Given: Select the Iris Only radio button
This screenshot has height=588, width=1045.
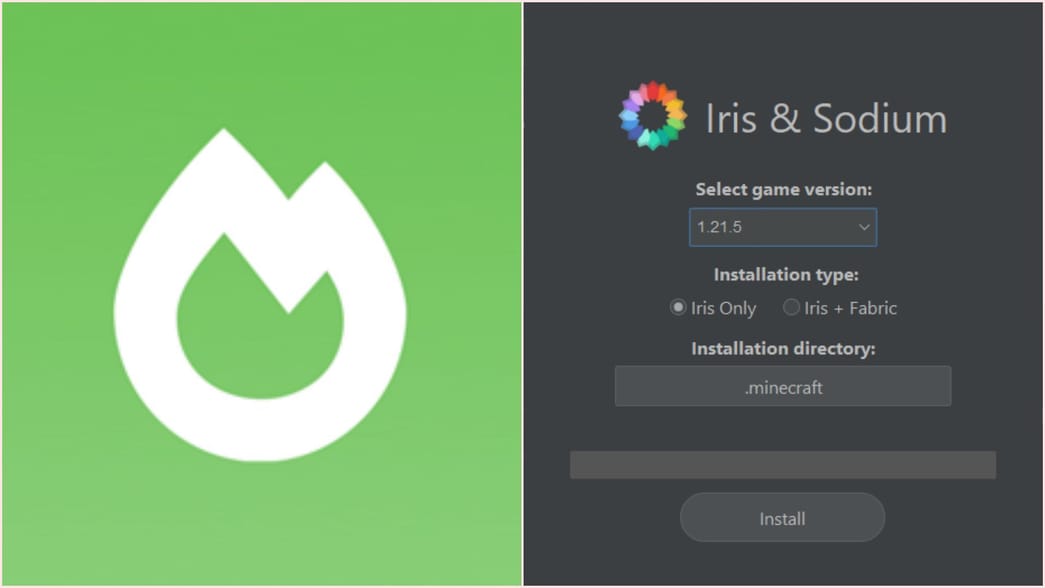Looking at the screenshot, I should pos(678,308).
